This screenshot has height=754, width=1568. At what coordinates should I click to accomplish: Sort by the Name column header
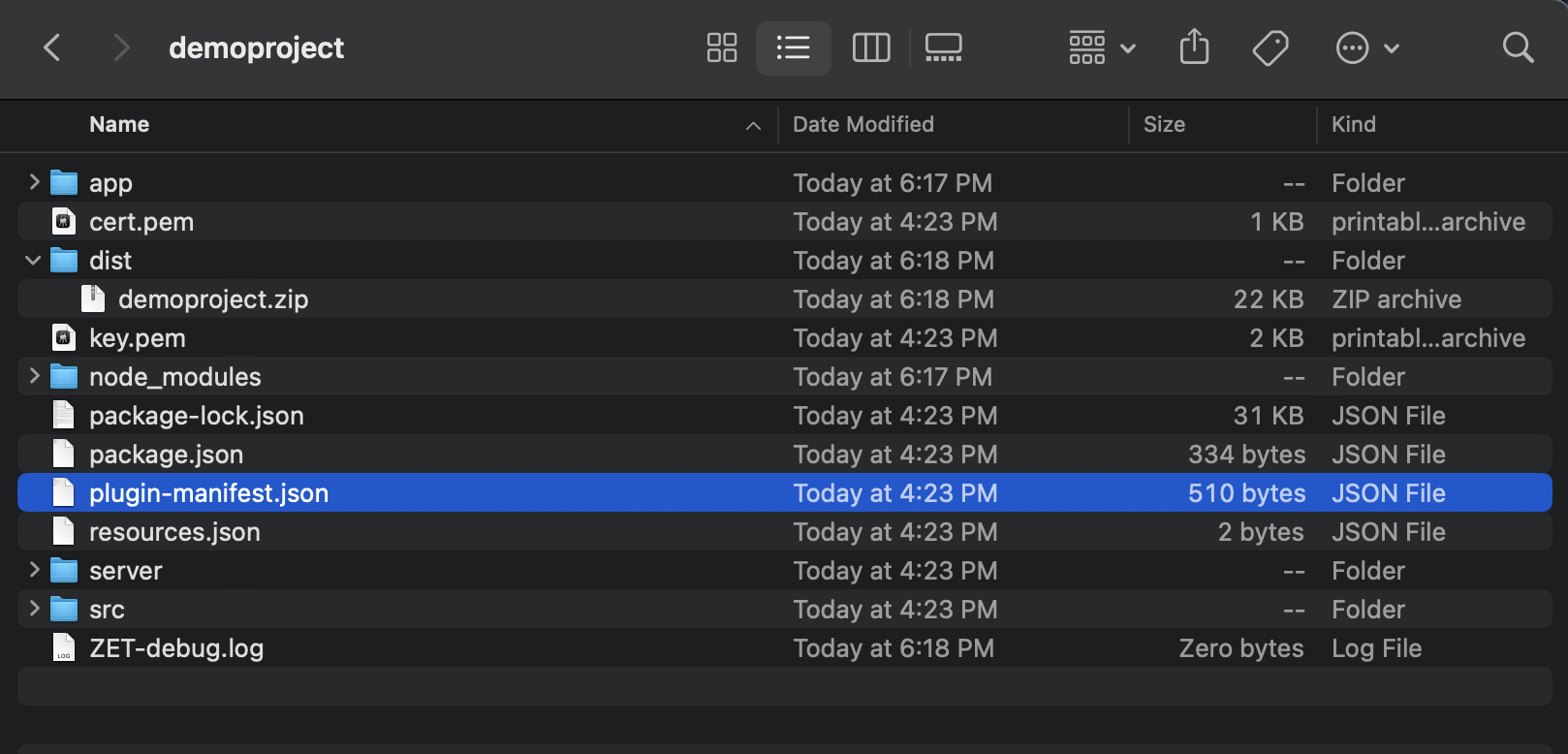coord(119,124)
